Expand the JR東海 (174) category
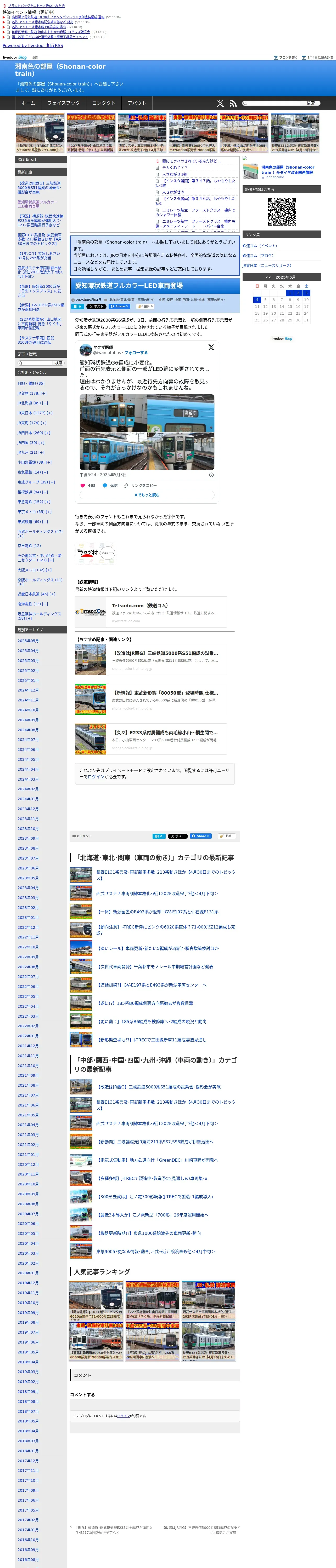This screenshot has width=336, height=1568. click(44, 423)
